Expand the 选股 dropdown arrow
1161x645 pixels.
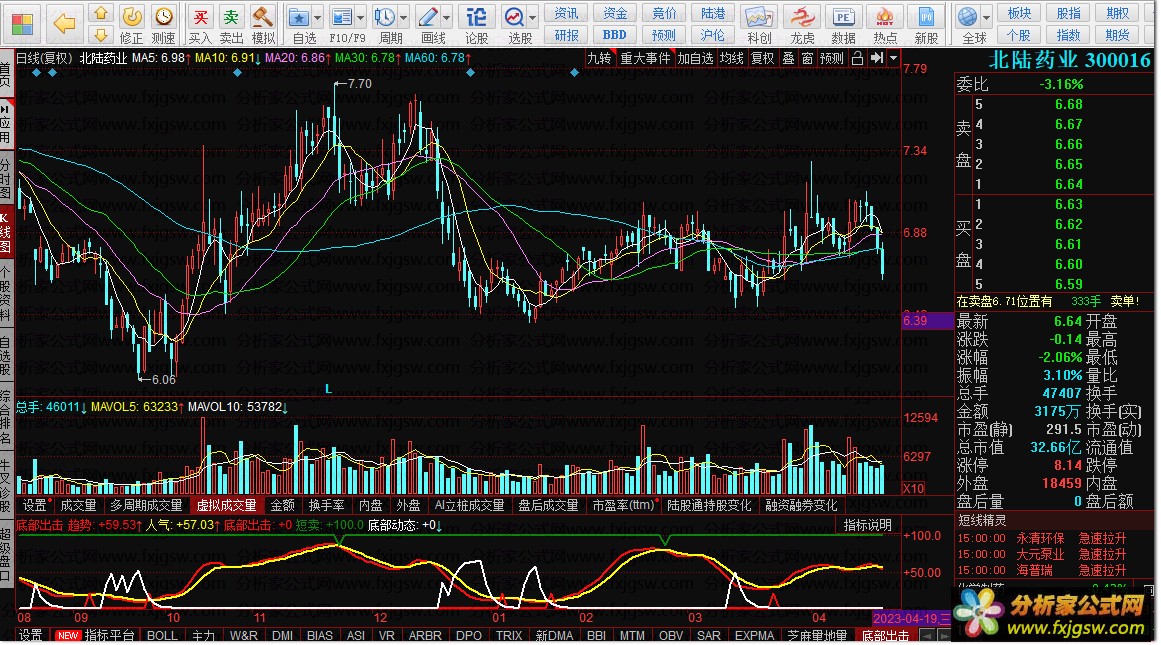[532, 17]
